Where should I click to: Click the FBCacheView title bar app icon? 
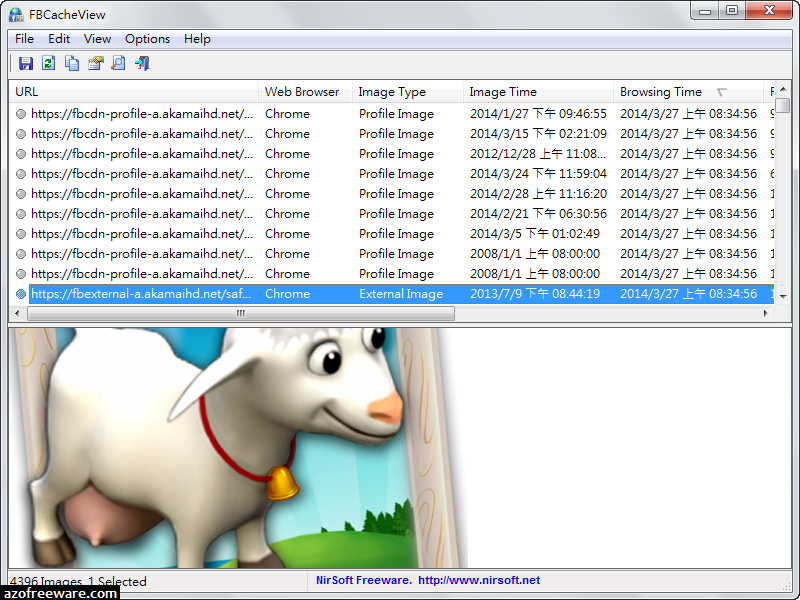16,14
